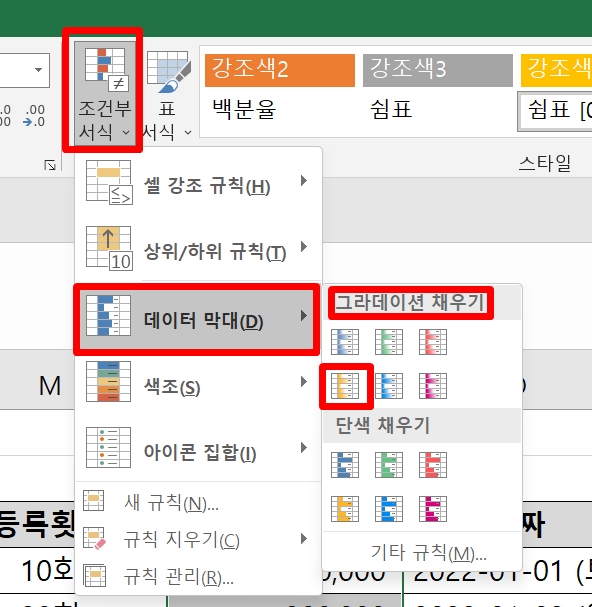Apply the 강조색2 cell style
Image resolution: width=592 pixels, height=607 pixels.
tap(280, 70)
